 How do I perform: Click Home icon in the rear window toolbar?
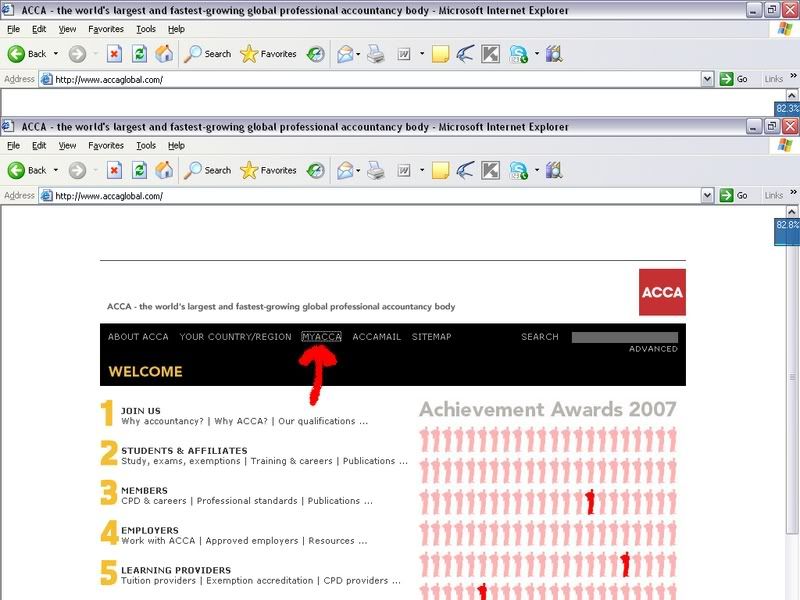coord(164,54)
